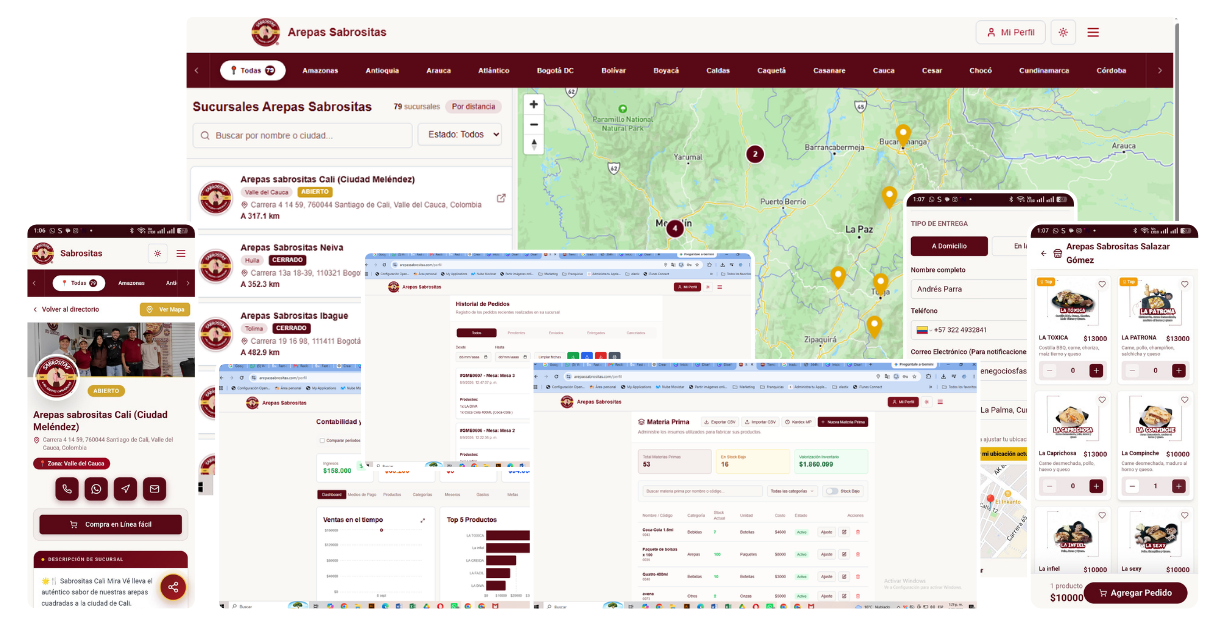Image resolution: width=1221 pixels, height=633 pixels.
Task: Select the A Domicilio delivery type
Action: click(948, 246)
